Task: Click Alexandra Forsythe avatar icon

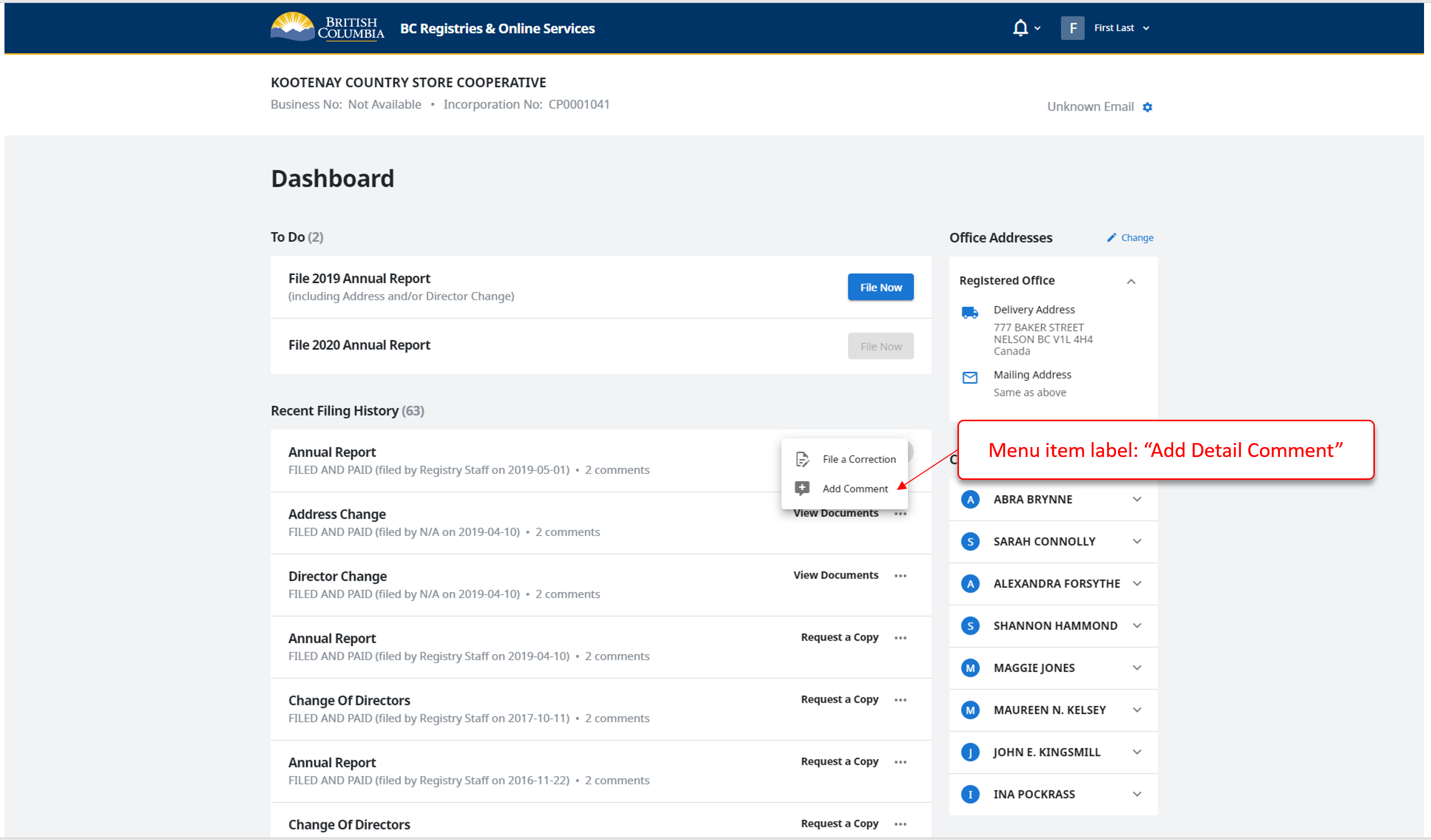Action: pyautogui.click(x=970, y=584)
